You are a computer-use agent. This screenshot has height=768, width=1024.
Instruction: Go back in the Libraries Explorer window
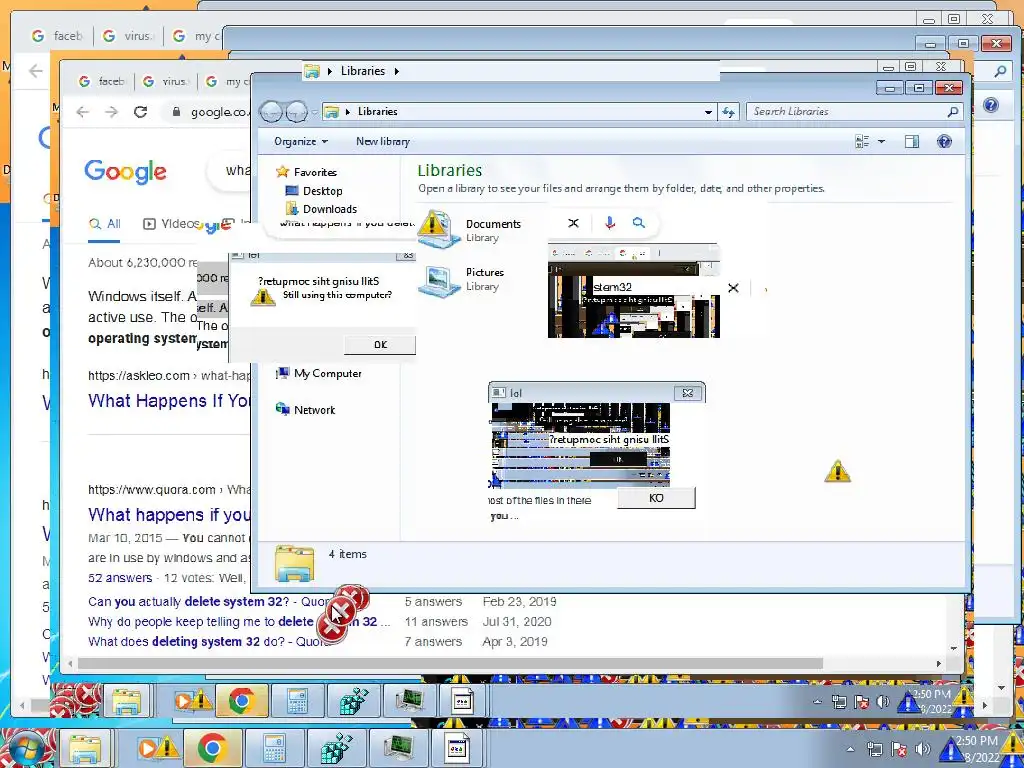pos(272,112)
